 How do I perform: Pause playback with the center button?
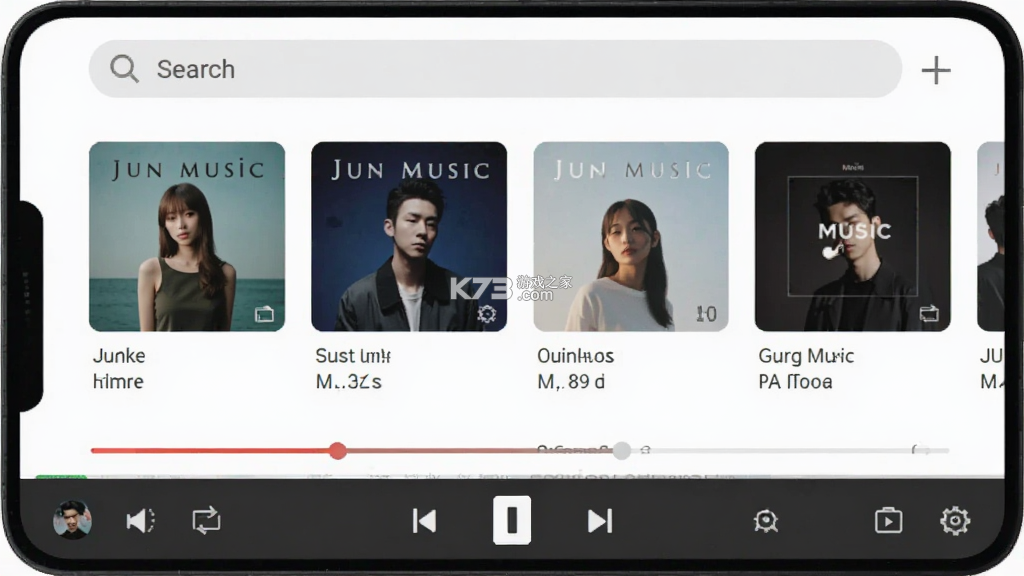[512, 520]
